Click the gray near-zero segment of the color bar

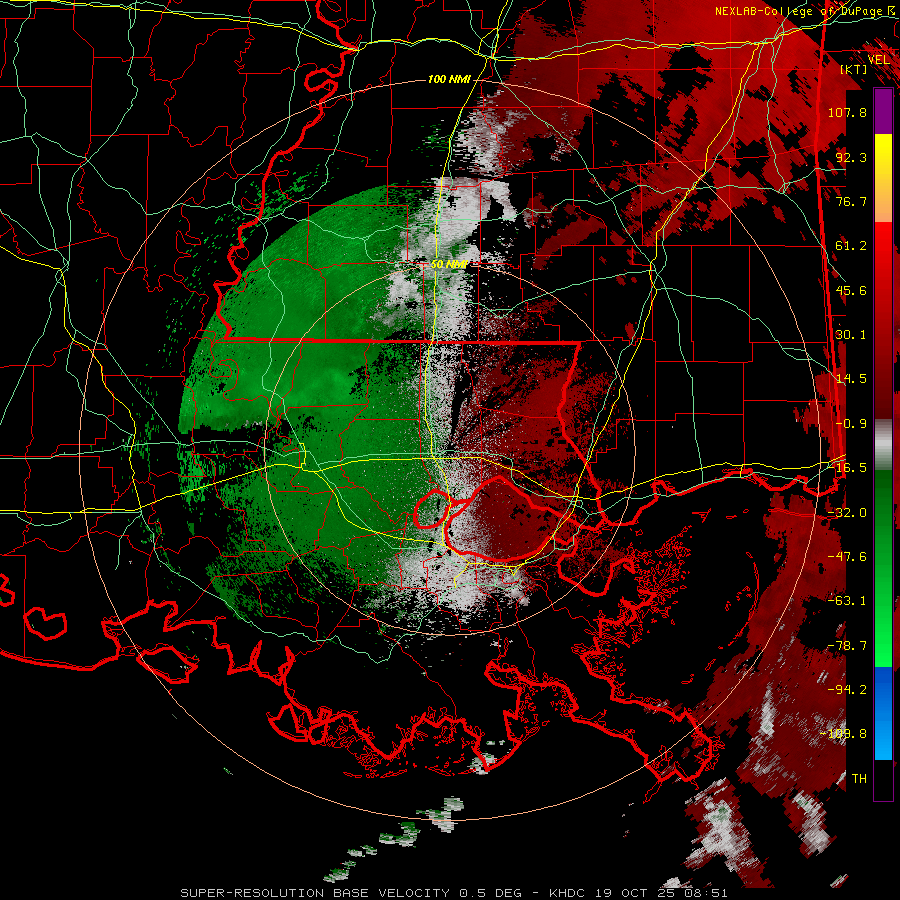point(883,445)
